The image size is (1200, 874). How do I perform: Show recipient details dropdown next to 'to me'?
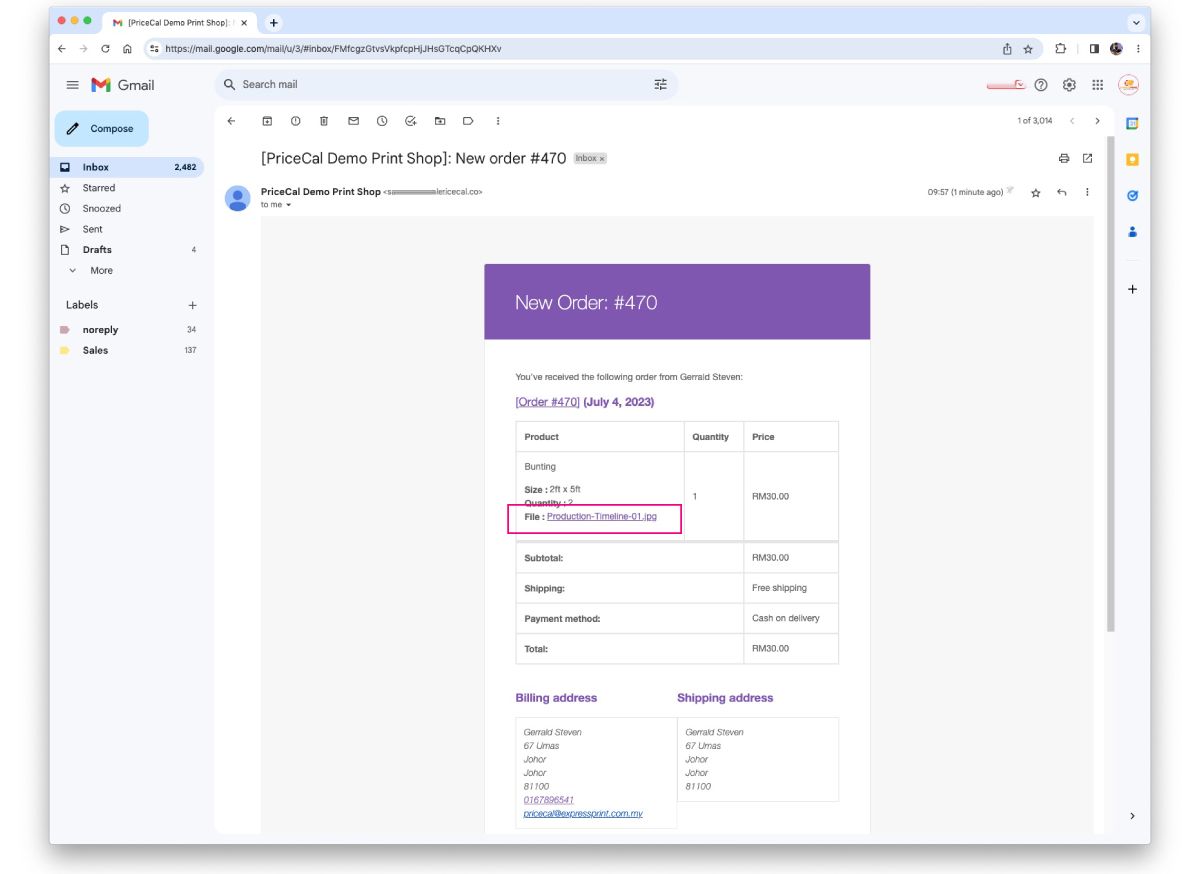tap(289, 205)
